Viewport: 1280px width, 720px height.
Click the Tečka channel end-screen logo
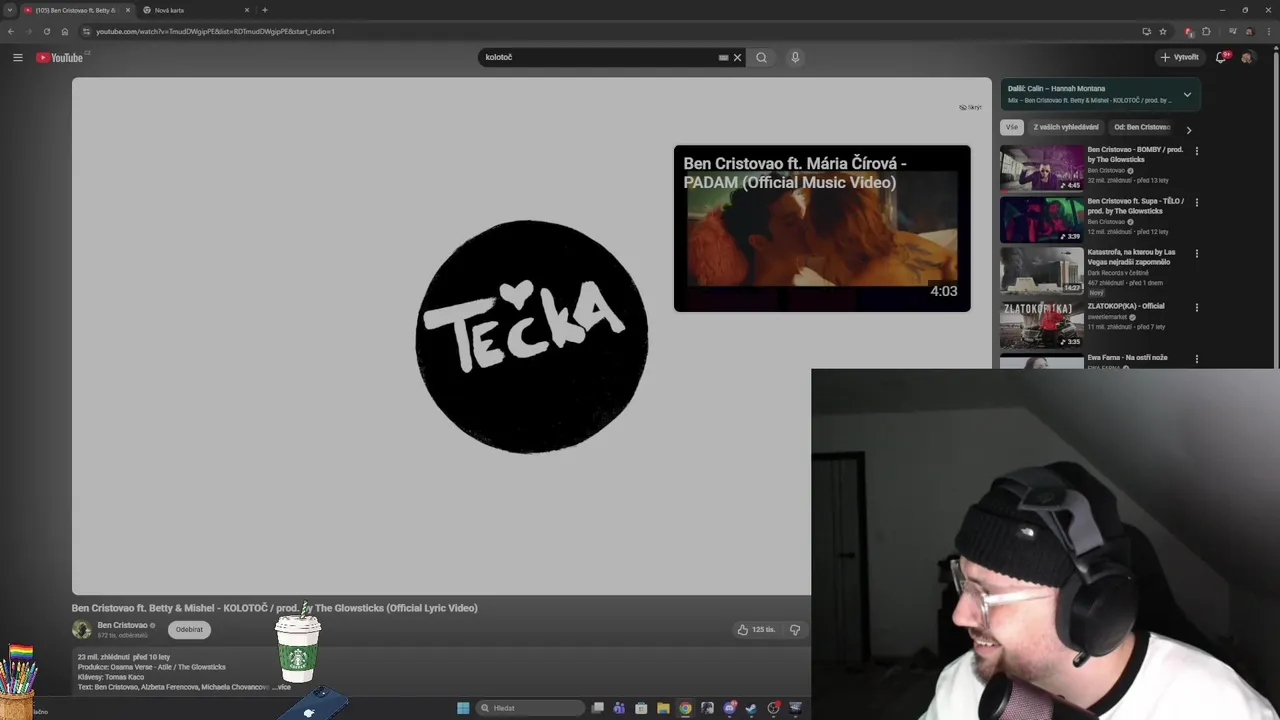532,337
